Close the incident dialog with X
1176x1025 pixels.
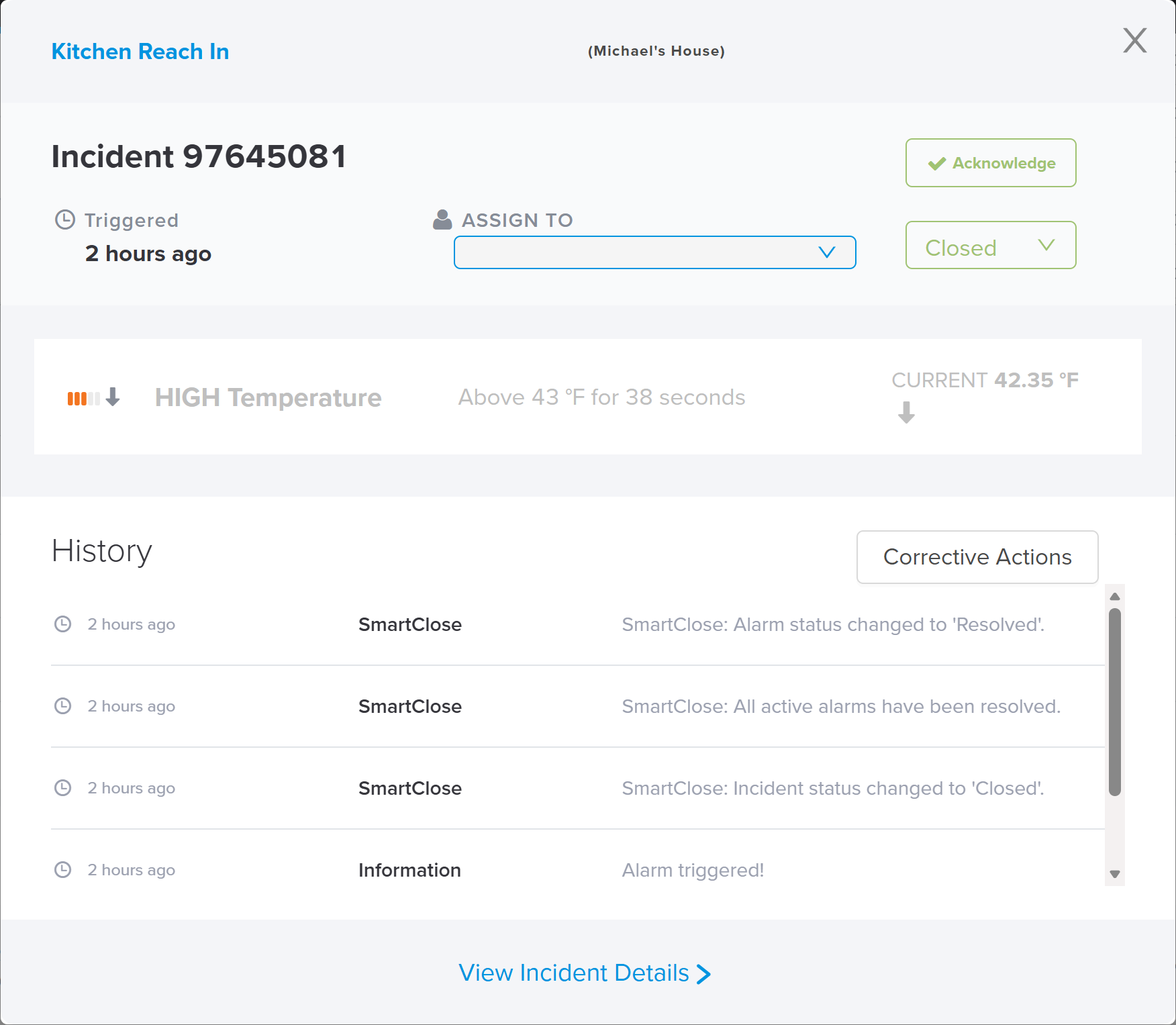(1134, 41)
